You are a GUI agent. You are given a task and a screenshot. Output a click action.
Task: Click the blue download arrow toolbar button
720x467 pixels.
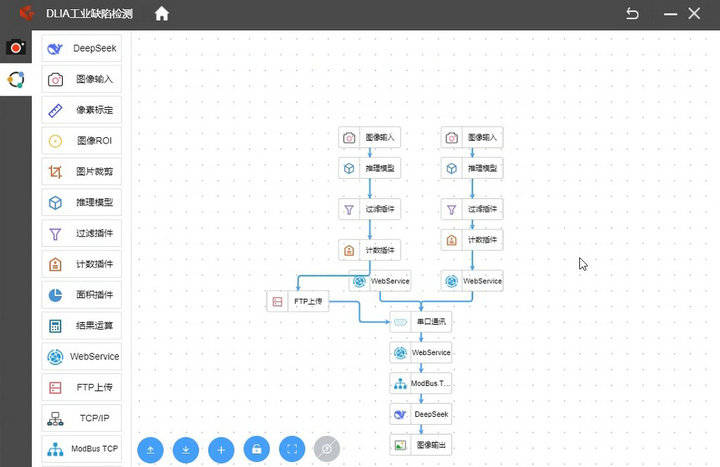click(x=186, y=449)
